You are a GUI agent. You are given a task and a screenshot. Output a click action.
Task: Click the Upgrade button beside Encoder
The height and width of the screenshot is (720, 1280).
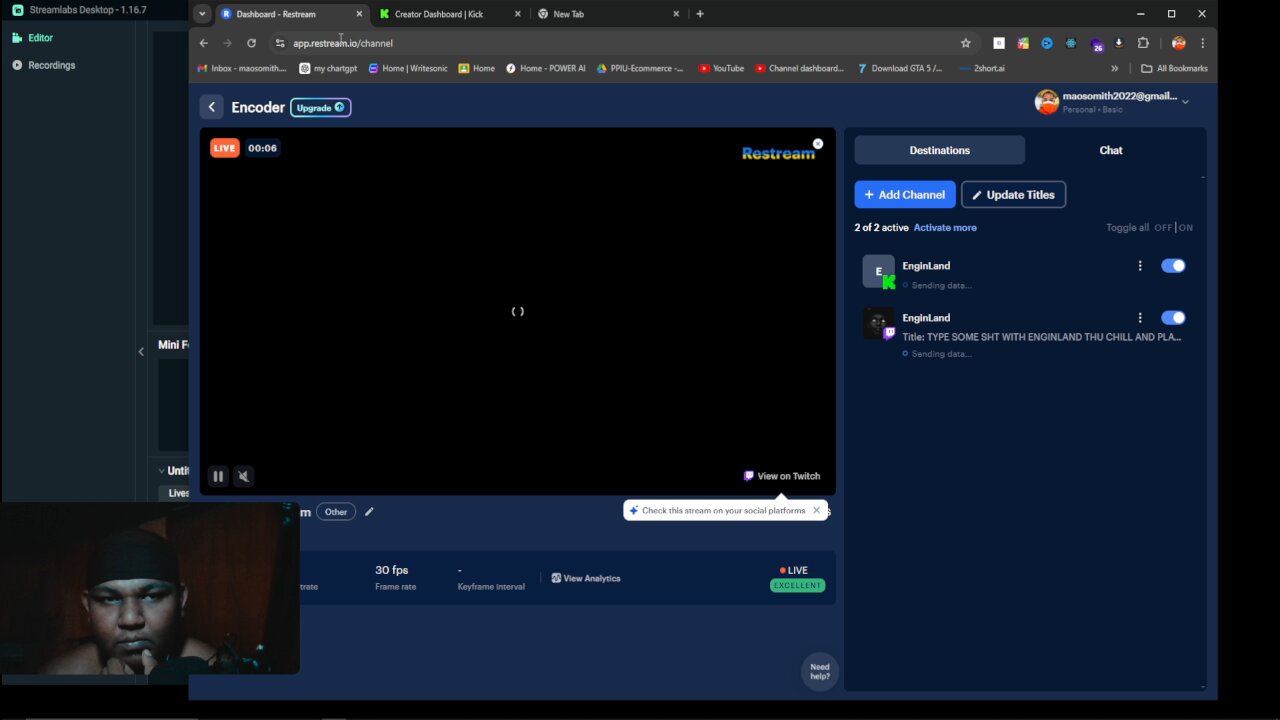(320, 107)
